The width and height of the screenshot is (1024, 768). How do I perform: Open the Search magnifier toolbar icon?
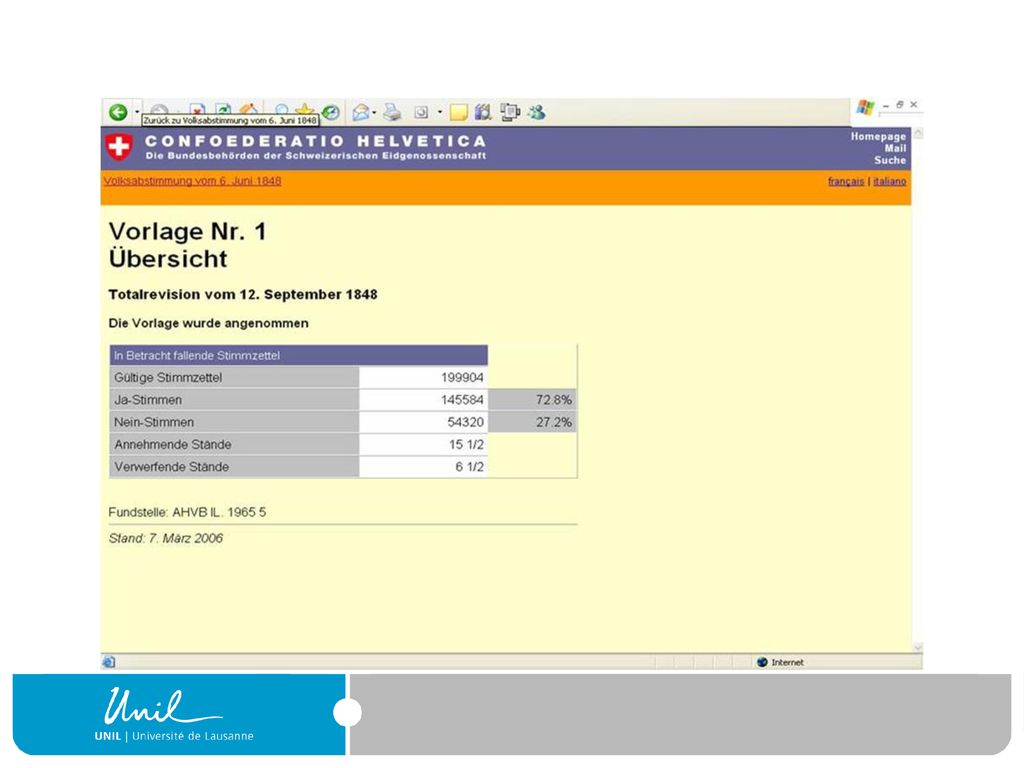coord(281,109)
